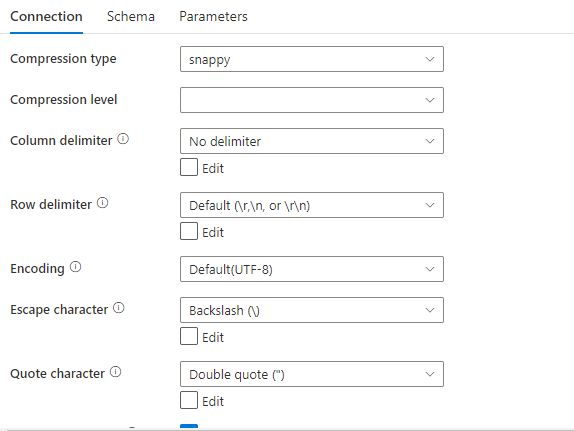The width and height of the screenshot is (574, 431).
Task: Tick the Edit checkbox under Row delimiter
Action: tap(189, 231)
